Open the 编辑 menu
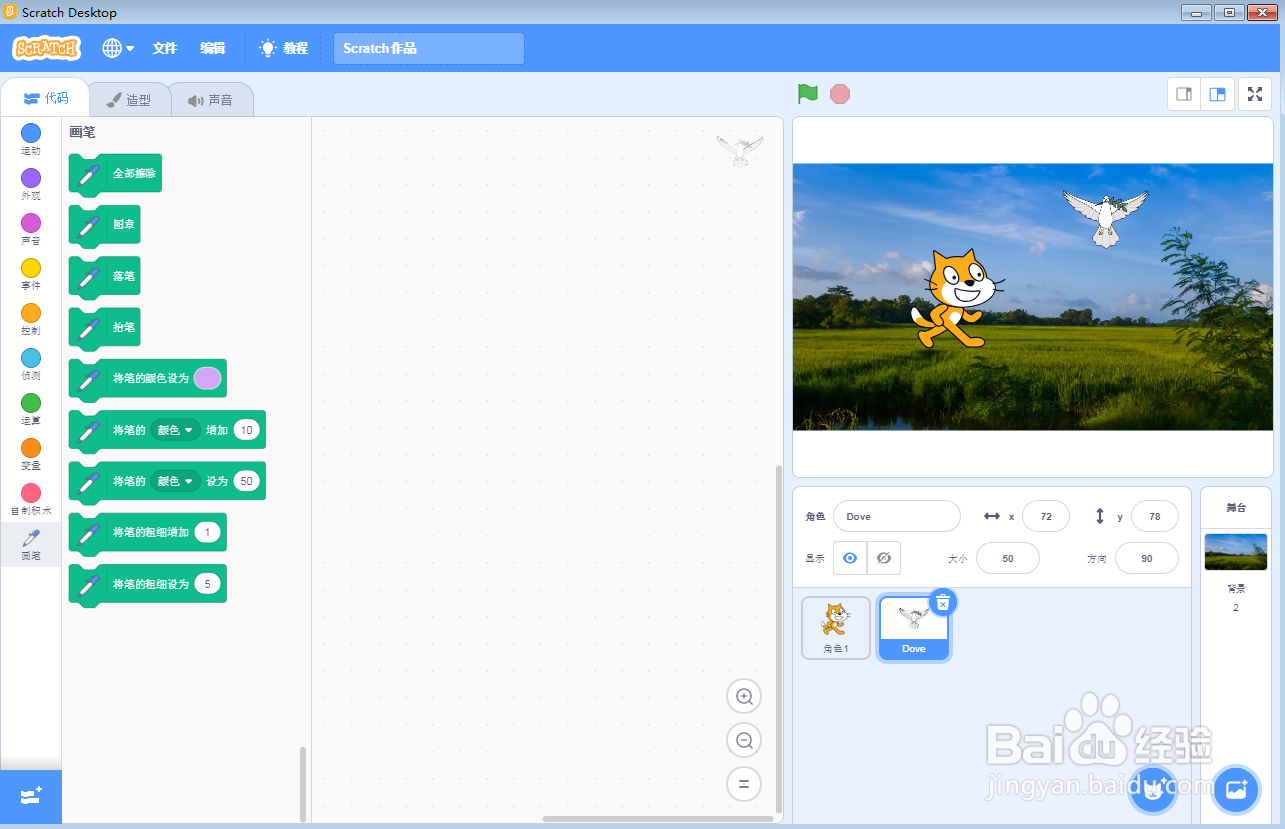1285x829 pixels. tap(212, 48)
